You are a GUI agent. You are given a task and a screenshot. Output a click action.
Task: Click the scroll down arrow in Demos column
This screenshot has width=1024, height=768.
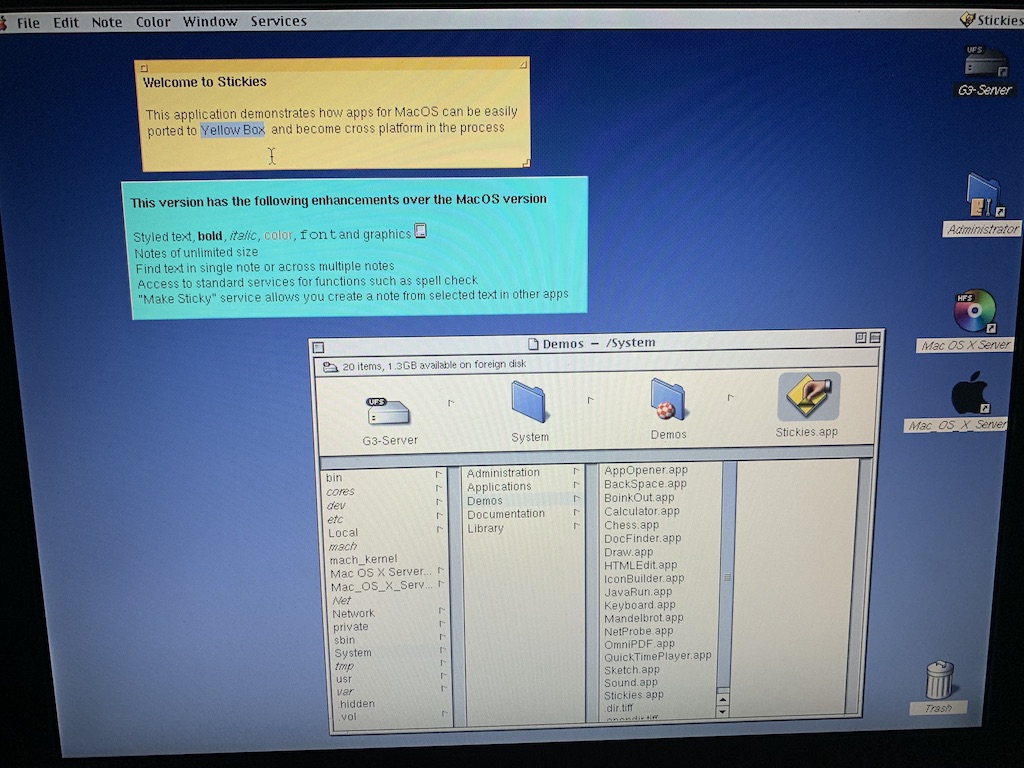pos(723,711)
